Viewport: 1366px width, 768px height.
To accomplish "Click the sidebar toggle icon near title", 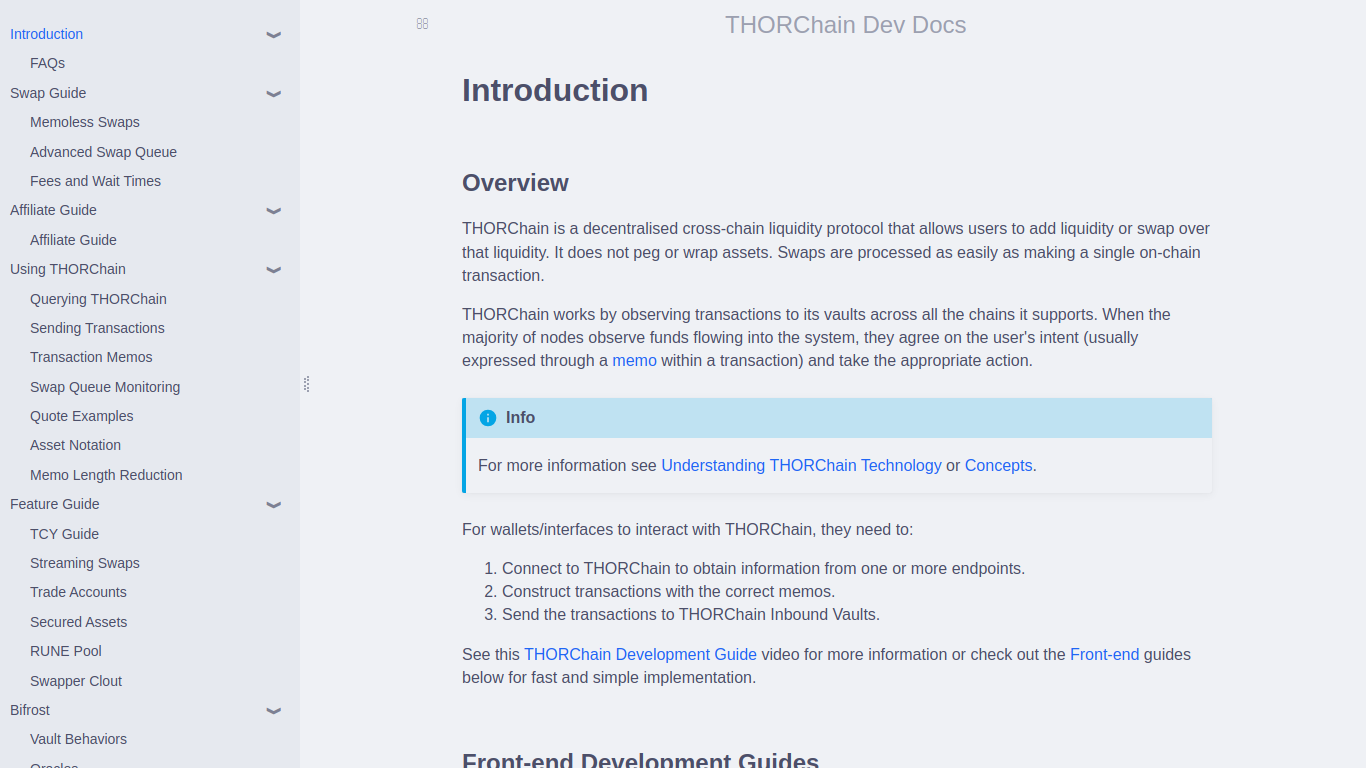I will tap(422, 24).
